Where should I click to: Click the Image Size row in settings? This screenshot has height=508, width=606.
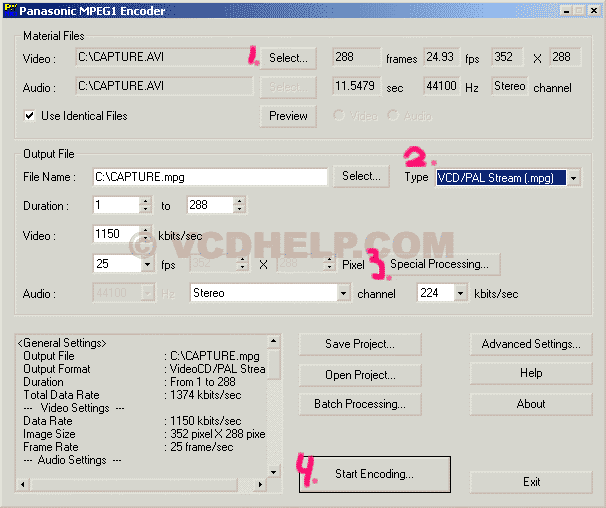pyautogui.click(x=144, y=434)
